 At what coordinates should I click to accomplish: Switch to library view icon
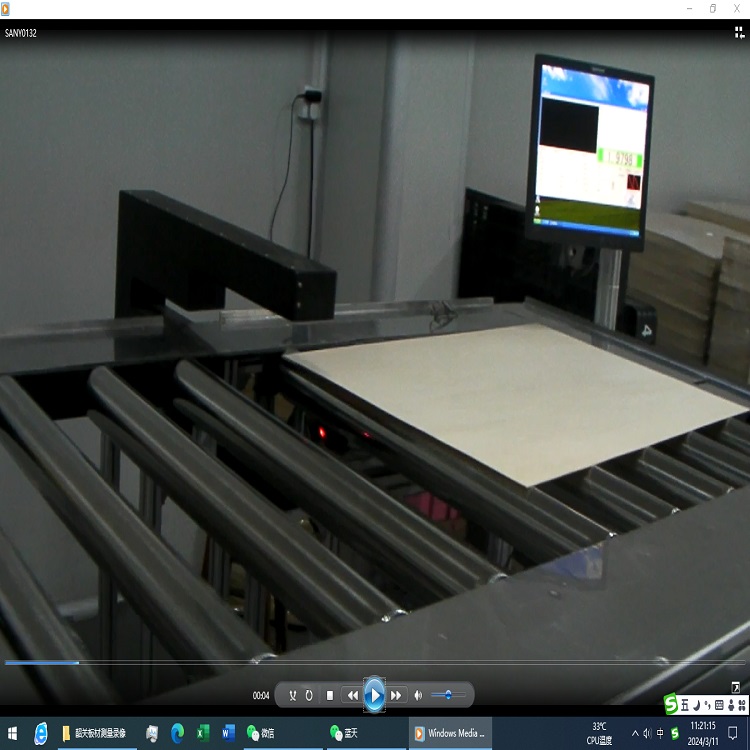(740, 32)
